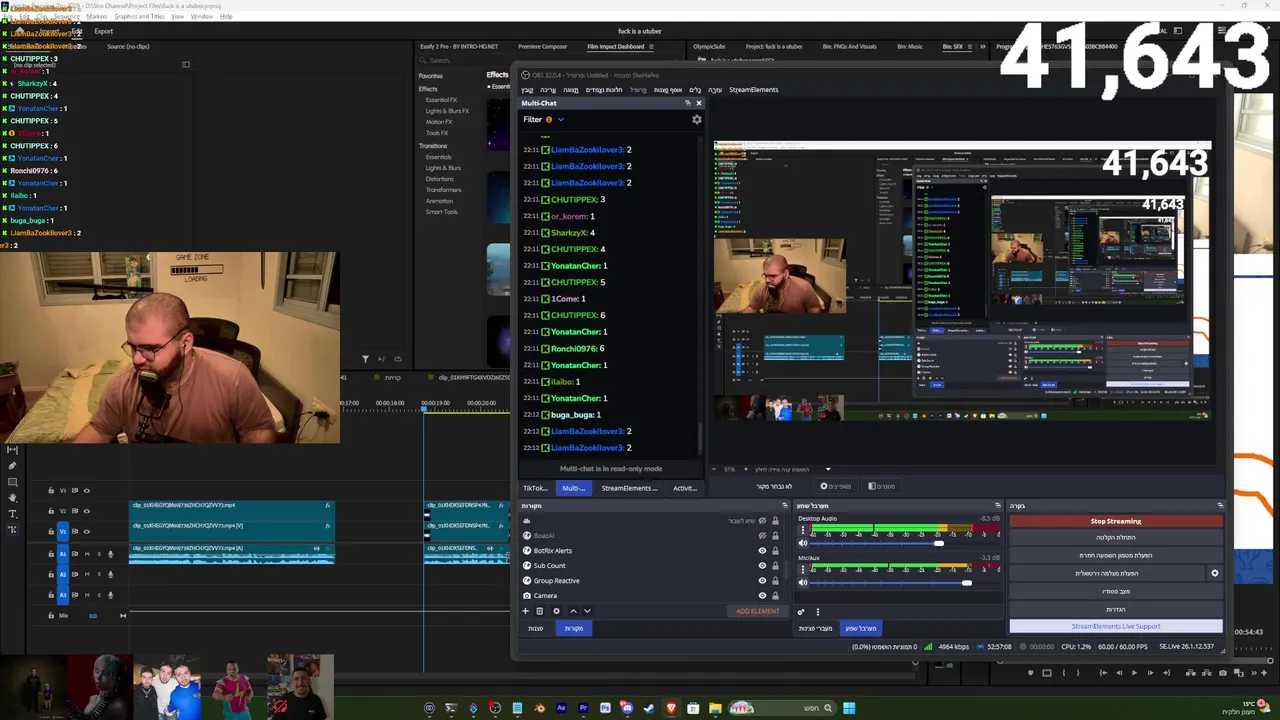Open Mic/Aux options three-dot menu

(x=803, y=569)
